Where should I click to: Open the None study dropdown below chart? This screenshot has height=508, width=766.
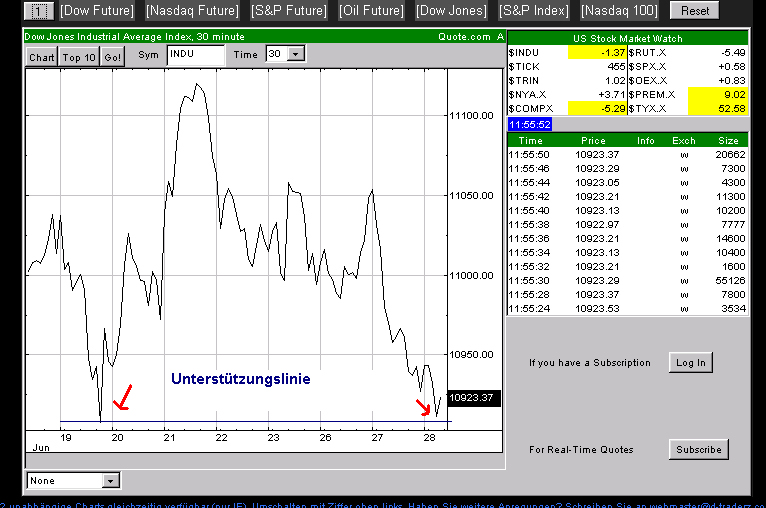pyautogui.click(x=74, y=481)
